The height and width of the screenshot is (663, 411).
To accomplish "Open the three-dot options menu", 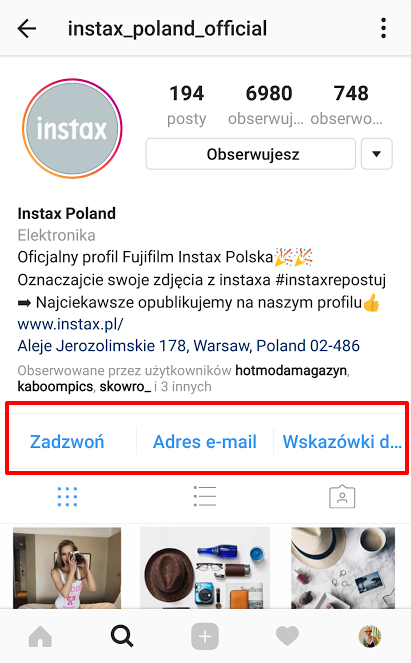I will (x=383, y=28).
